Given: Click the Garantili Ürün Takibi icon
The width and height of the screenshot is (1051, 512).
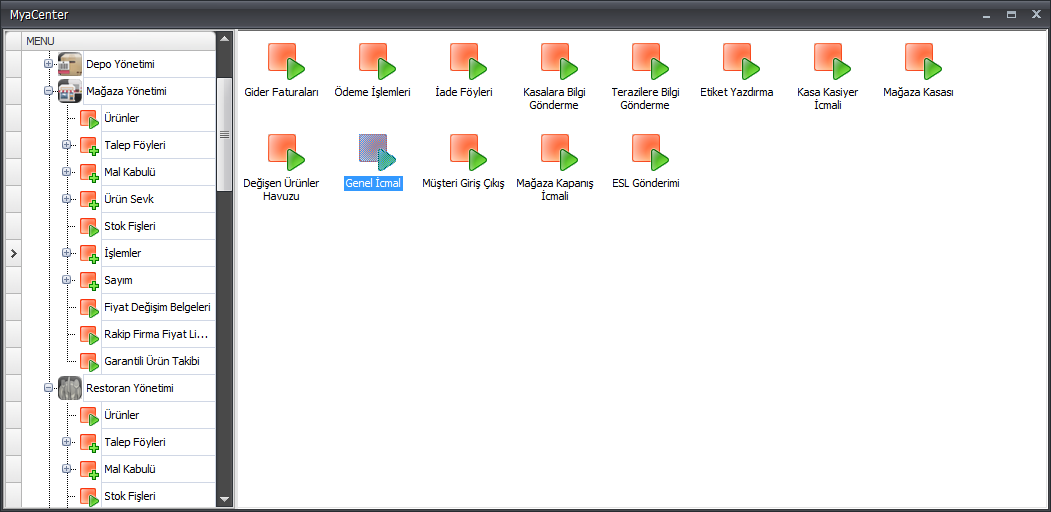Looking at the screenshot, I should [x=89, y=362].
